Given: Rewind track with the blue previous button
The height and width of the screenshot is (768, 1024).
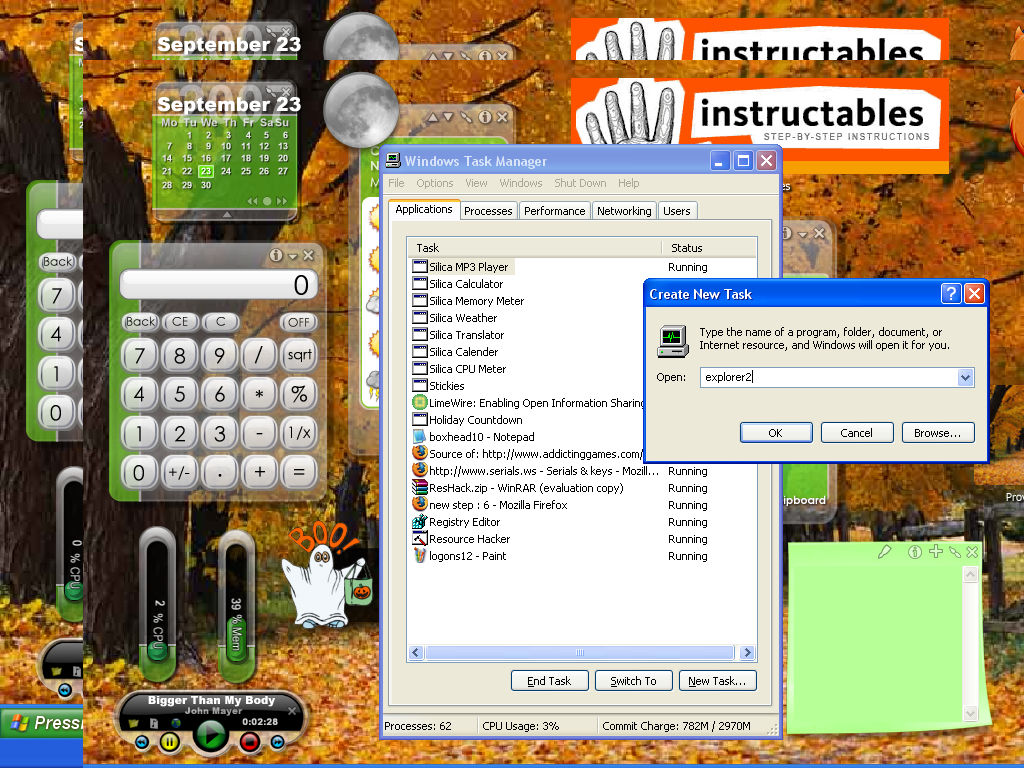Looking at the screenshot, I should (142, 743).
